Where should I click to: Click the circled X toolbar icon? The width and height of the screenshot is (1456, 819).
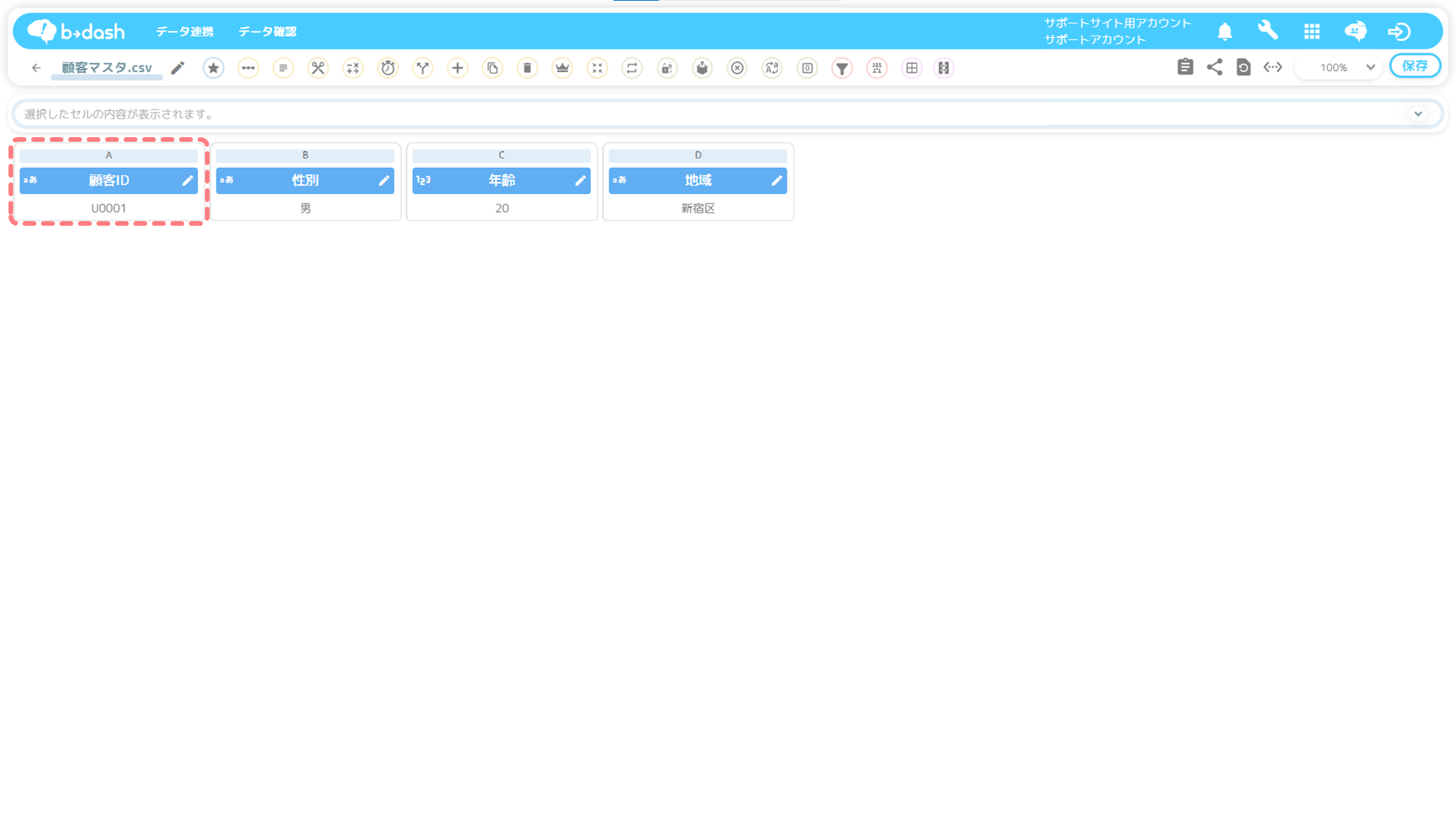[737, 68]
